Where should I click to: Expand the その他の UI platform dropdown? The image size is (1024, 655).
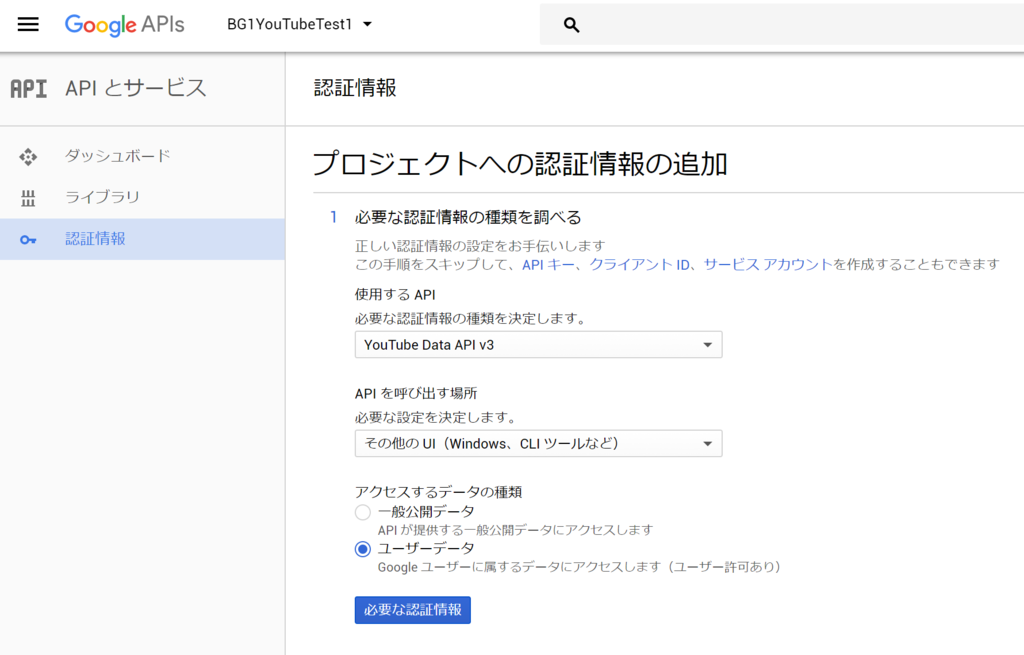(x=538, y=443)
